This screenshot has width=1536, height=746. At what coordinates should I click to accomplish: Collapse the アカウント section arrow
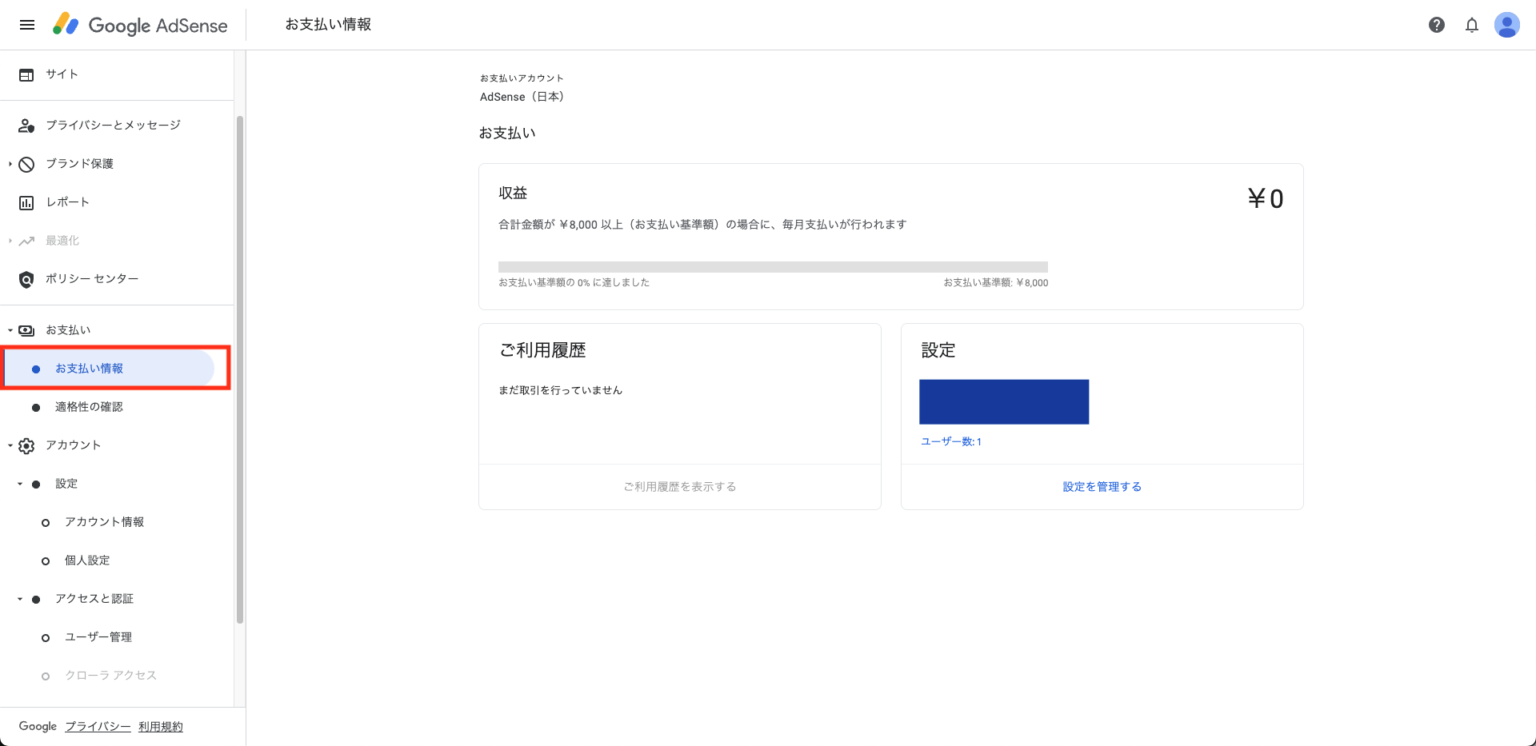[x=10, y=446]
